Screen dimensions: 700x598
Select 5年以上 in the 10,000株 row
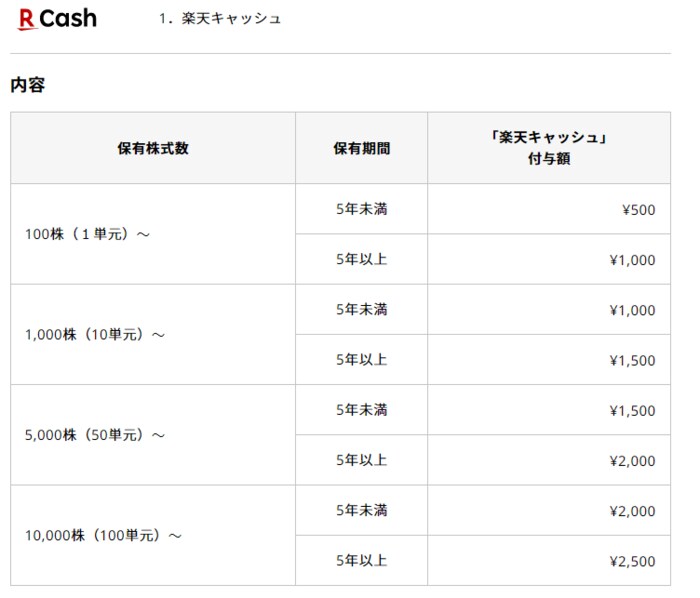pyautogui.click(x=361, y=560)
